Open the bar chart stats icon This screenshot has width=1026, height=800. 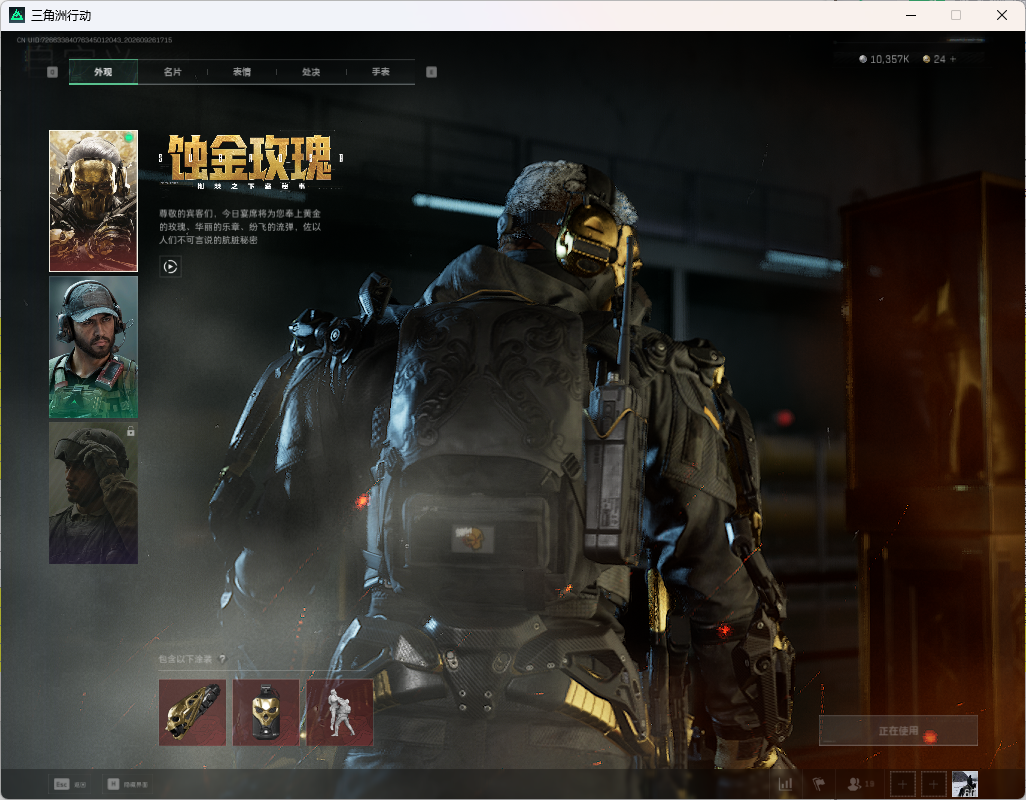[785, 784]
